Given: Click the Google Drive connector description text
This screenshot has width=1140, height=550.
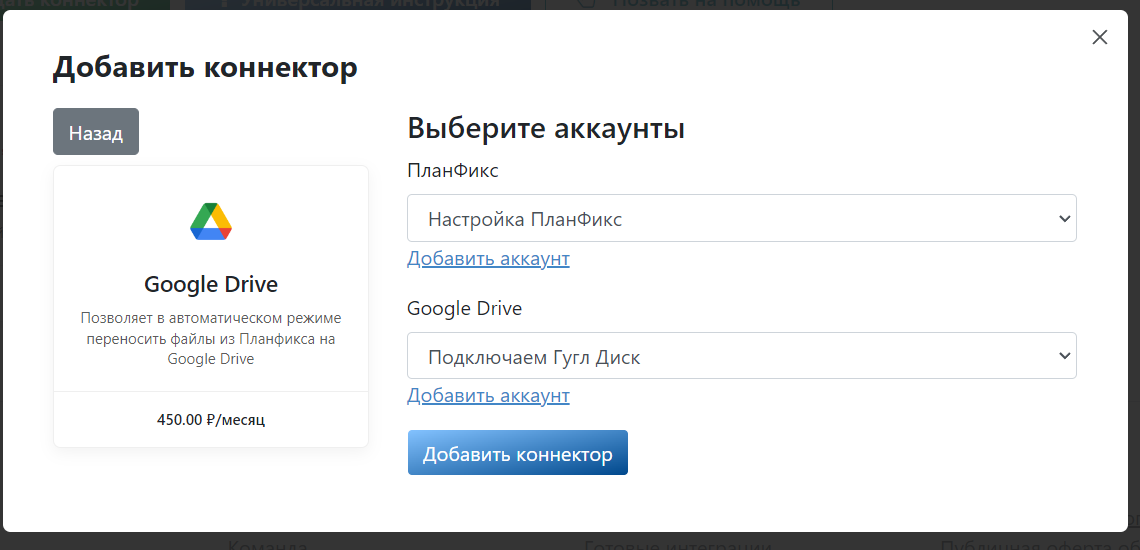Looking at the screenshot, I should (211, 338).
